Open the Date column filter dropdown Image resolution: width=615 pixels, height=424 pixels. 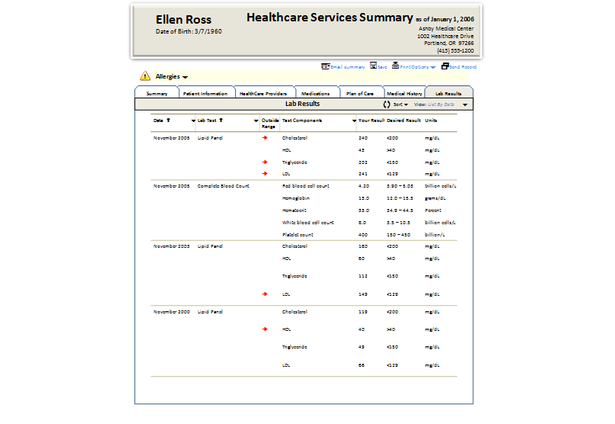[x=193, y=120]
